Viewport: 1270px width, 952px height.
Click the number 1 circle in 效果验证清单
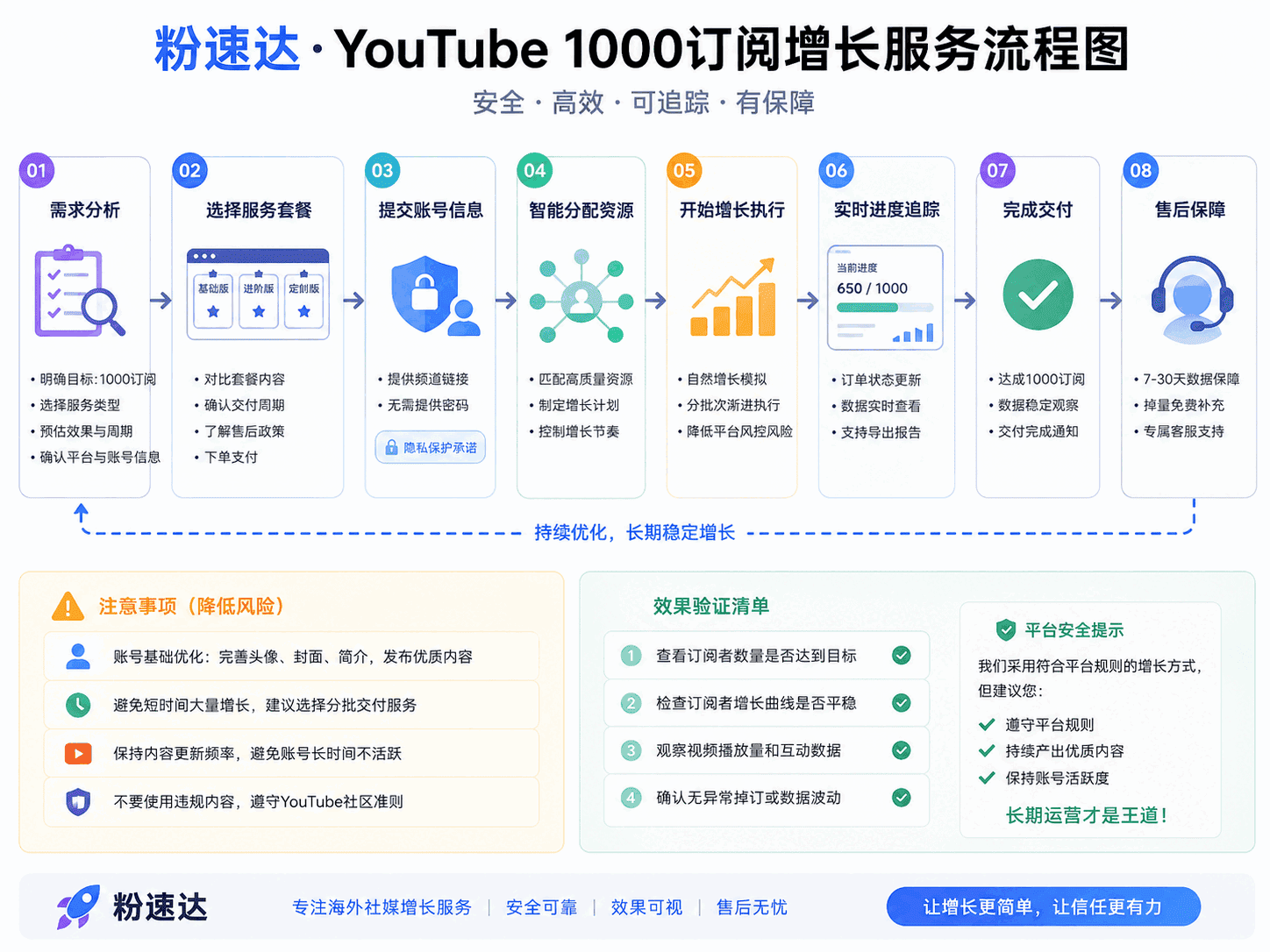point(631,655)
